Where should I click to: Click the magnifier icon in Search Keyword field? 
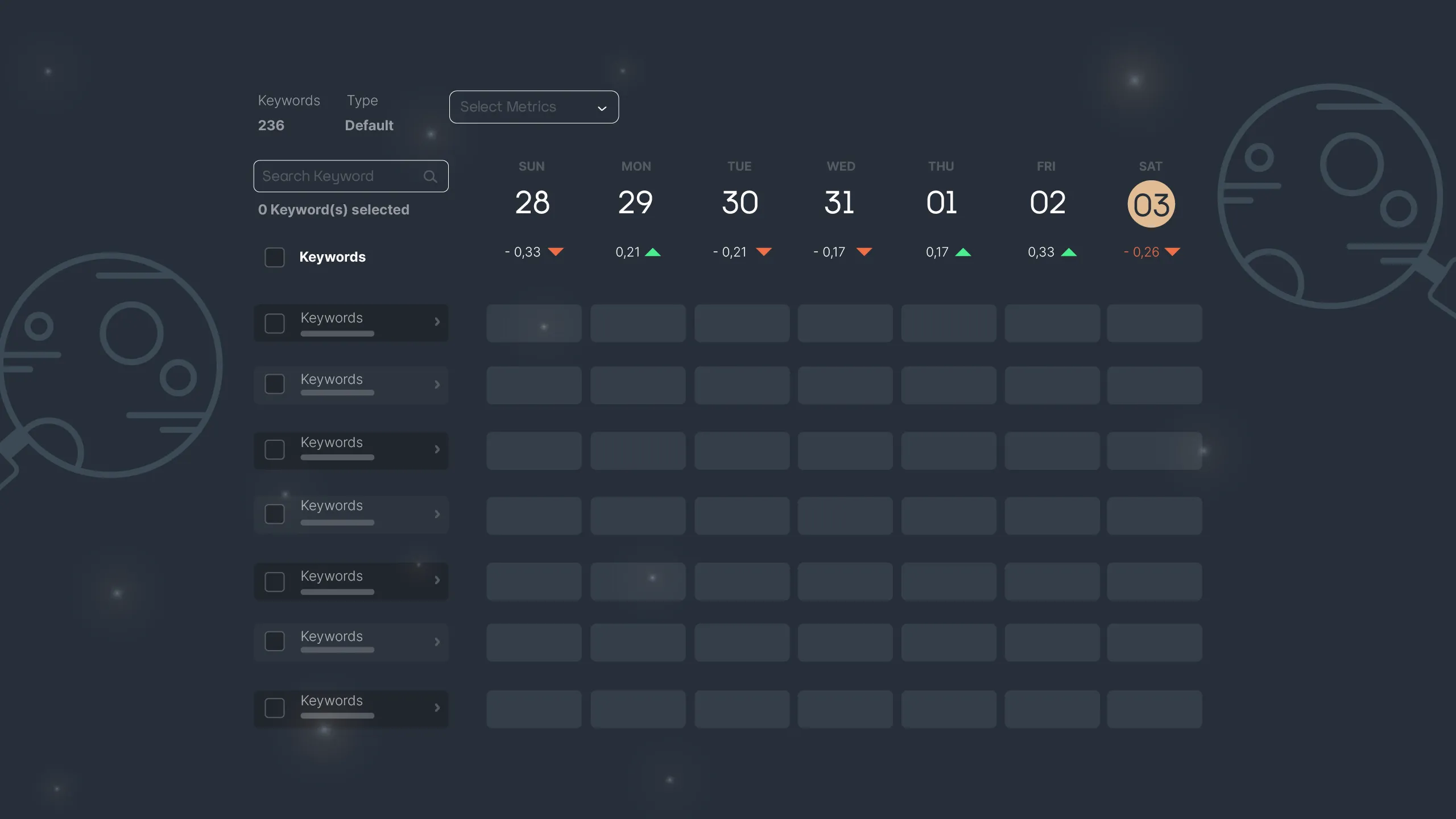431,177
